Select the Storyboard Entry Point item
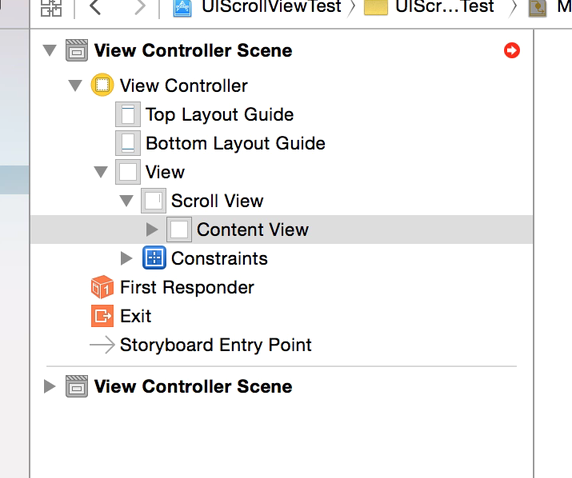The height and width of the screenshot is (478, 572). click(x=201, y=345)
